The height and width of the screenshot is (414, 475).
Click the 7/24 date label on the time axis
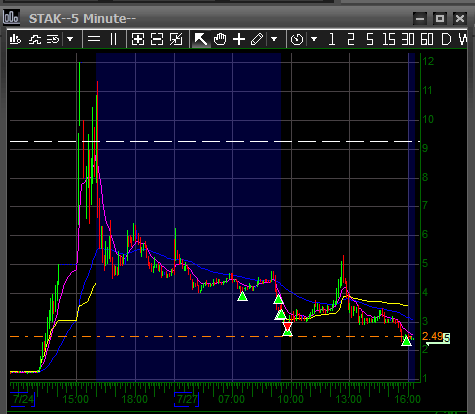(x=23, y=399)
